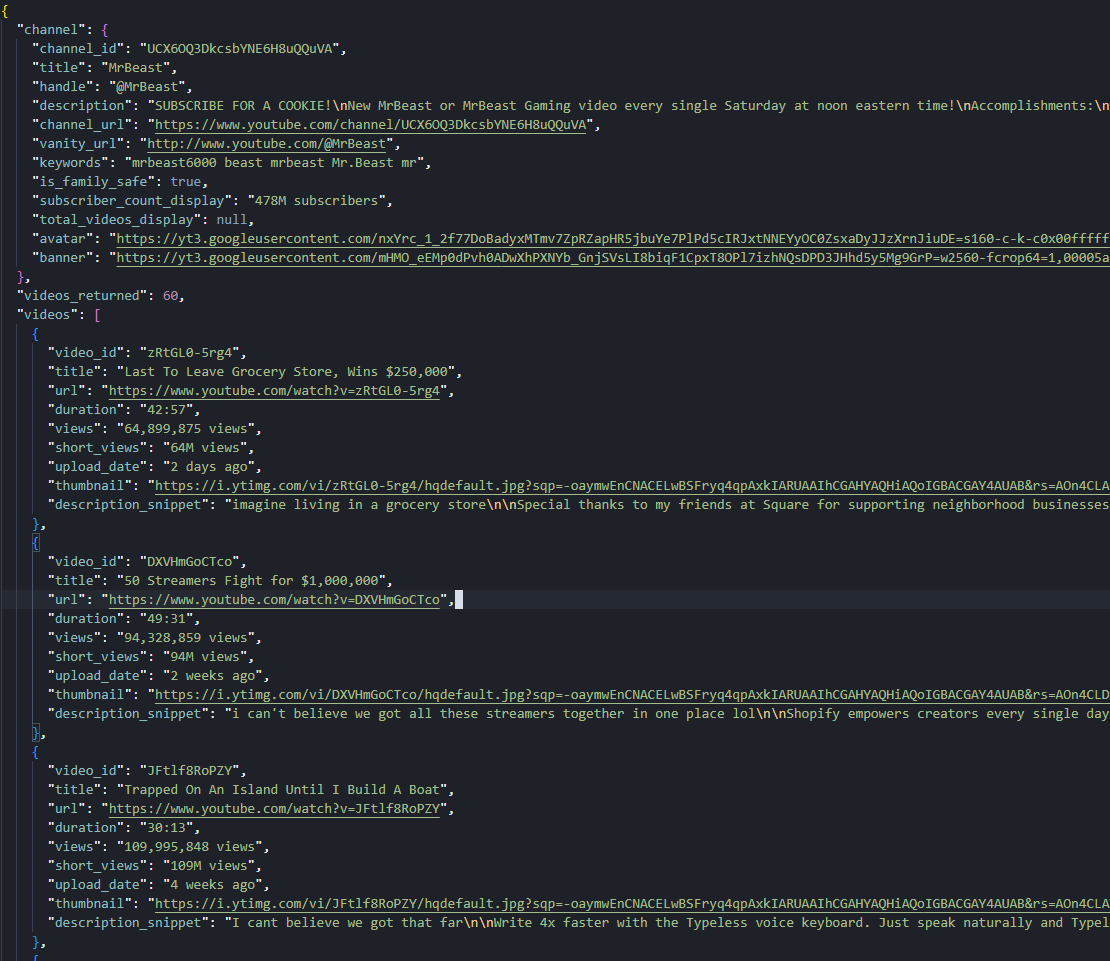Click the views value 109,995,848 views
This screenshot has width=1110, height=961.
pyautogui.click(x=190, y=846)
